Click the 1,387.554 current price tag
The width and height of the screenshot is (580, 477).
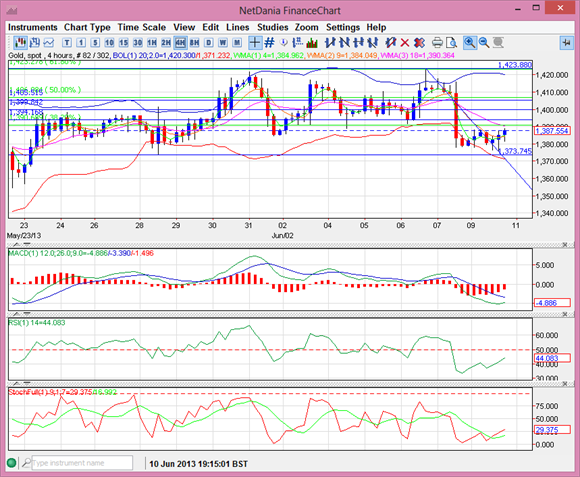552,131
